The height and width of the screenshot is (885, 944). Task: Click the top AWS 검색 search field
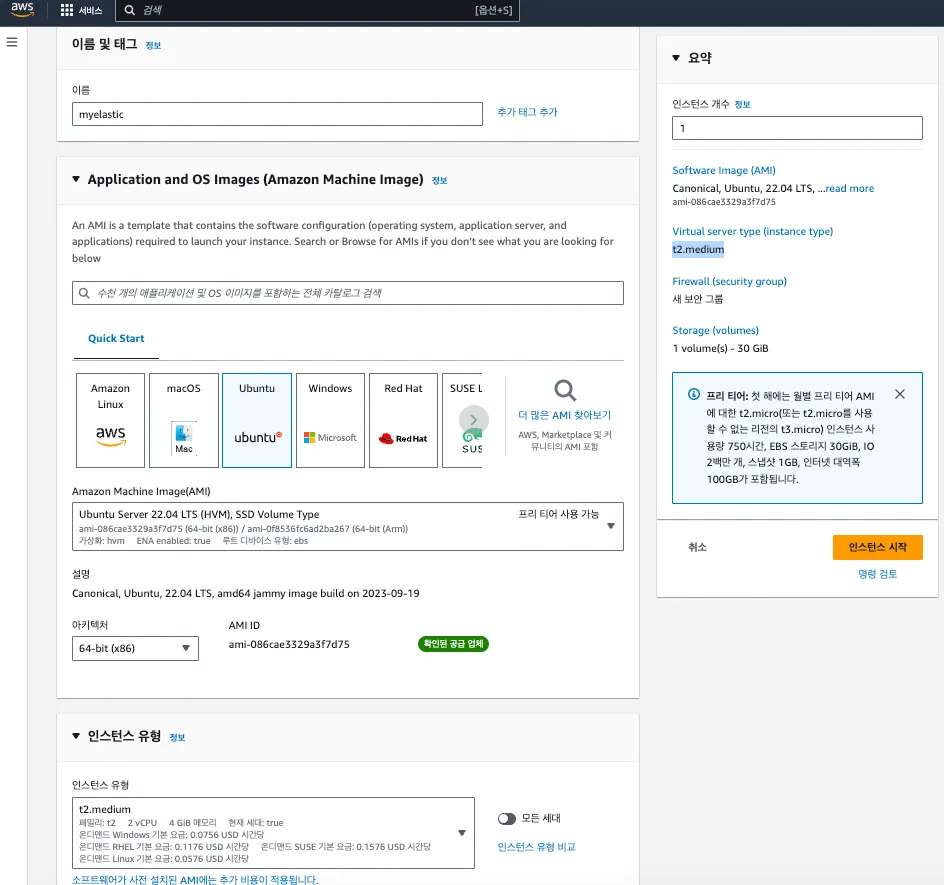point(318,10)
